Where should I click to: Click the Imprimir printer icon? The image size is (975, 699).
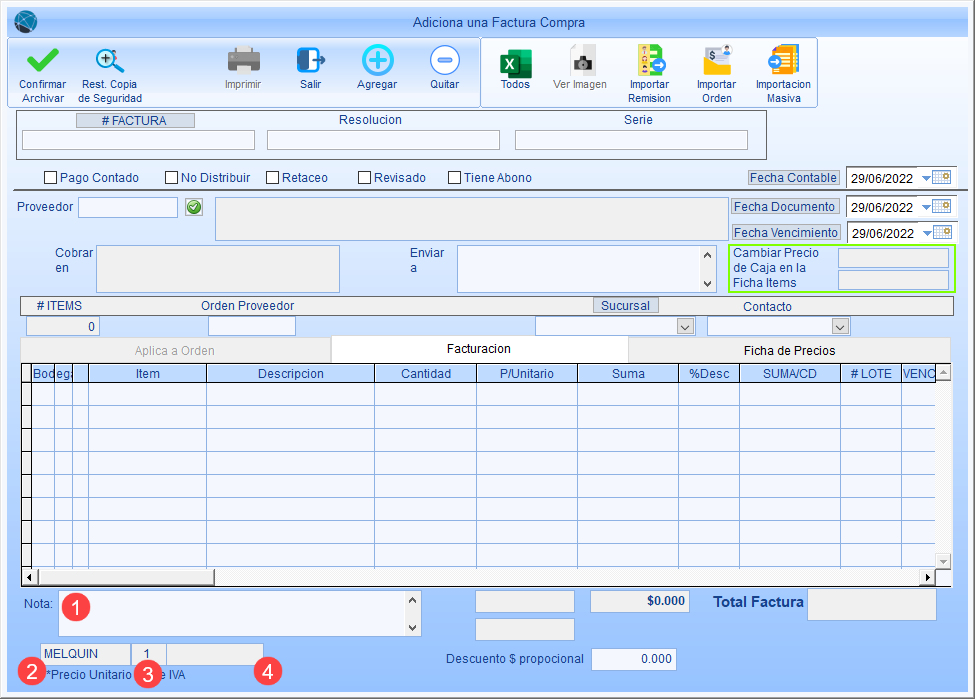pyautogui.click(x=243, y=60)
